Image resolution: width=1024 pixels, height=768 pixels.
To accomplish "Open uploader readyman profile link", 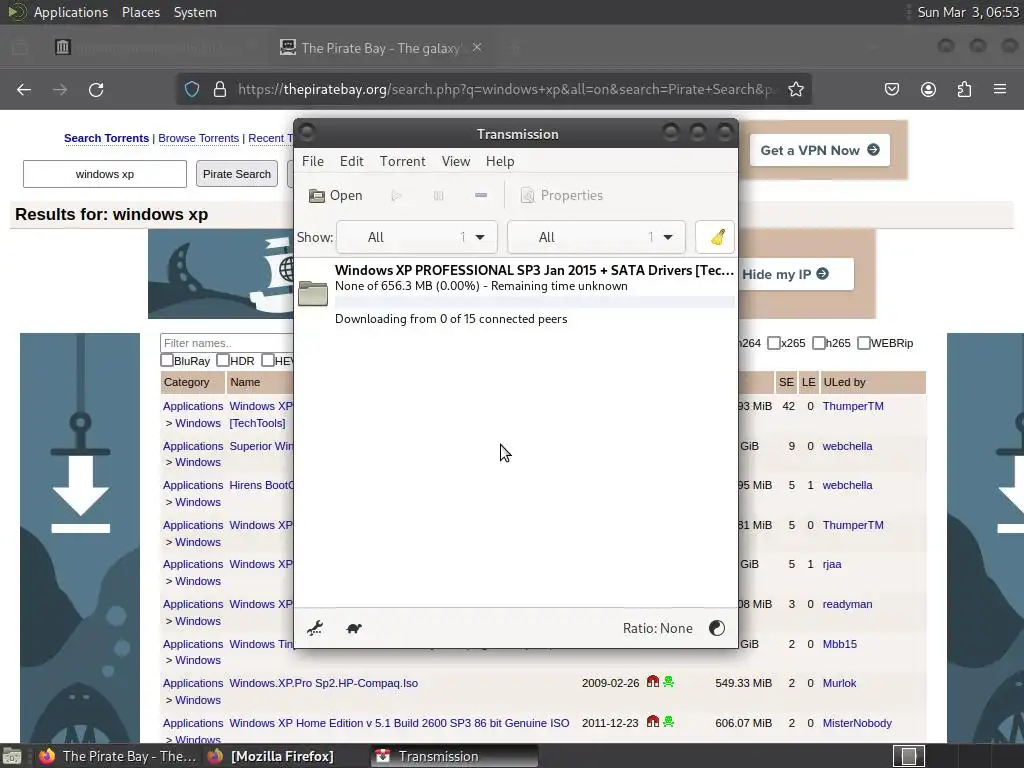I will coord(847,604).
